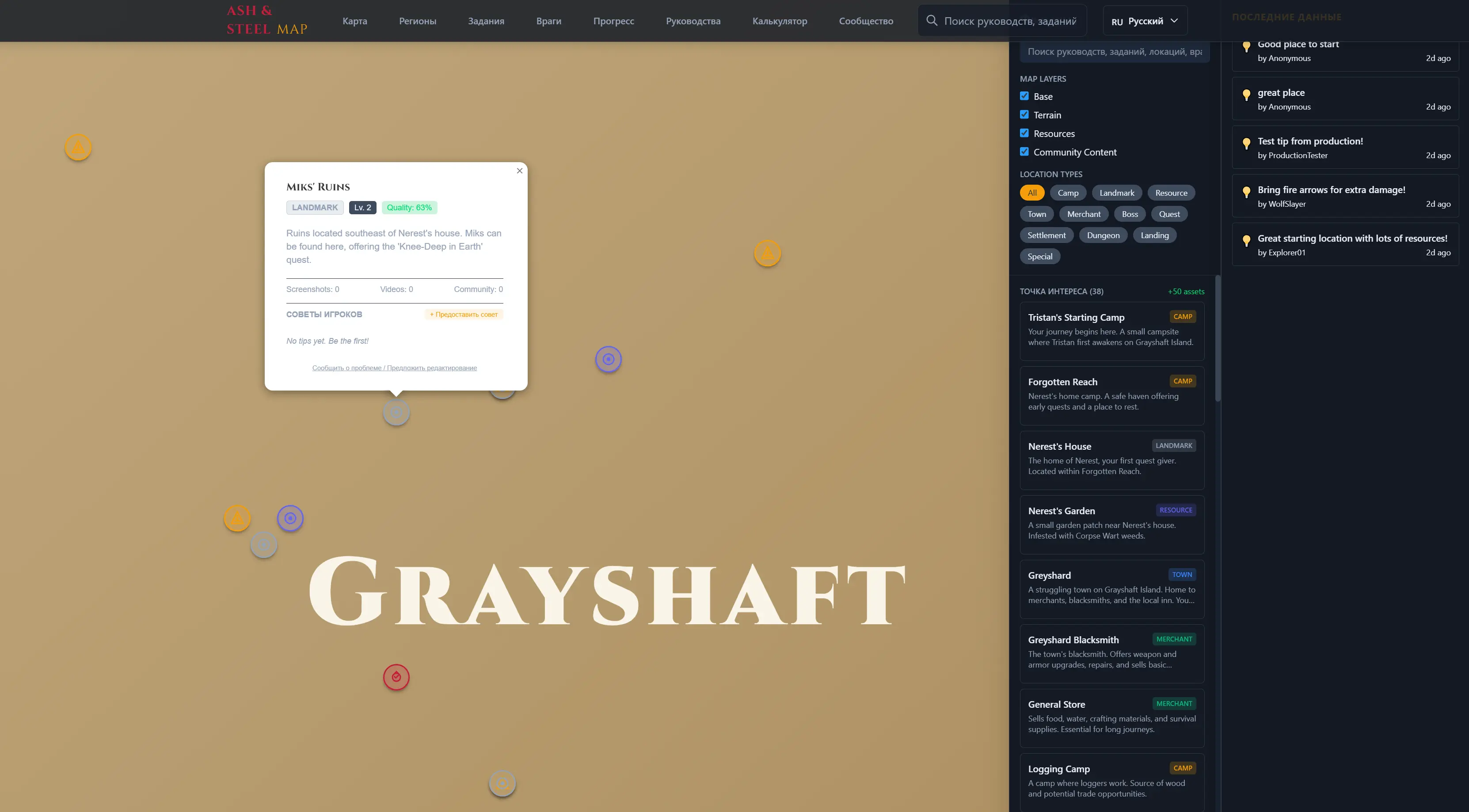
Task: Disable the Community Content layer
Action: coord(1024,152)
